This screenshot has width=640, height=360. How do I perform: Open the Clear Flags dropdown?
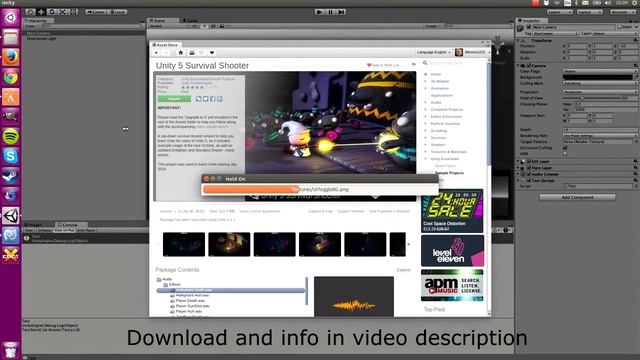coord(600,71)
